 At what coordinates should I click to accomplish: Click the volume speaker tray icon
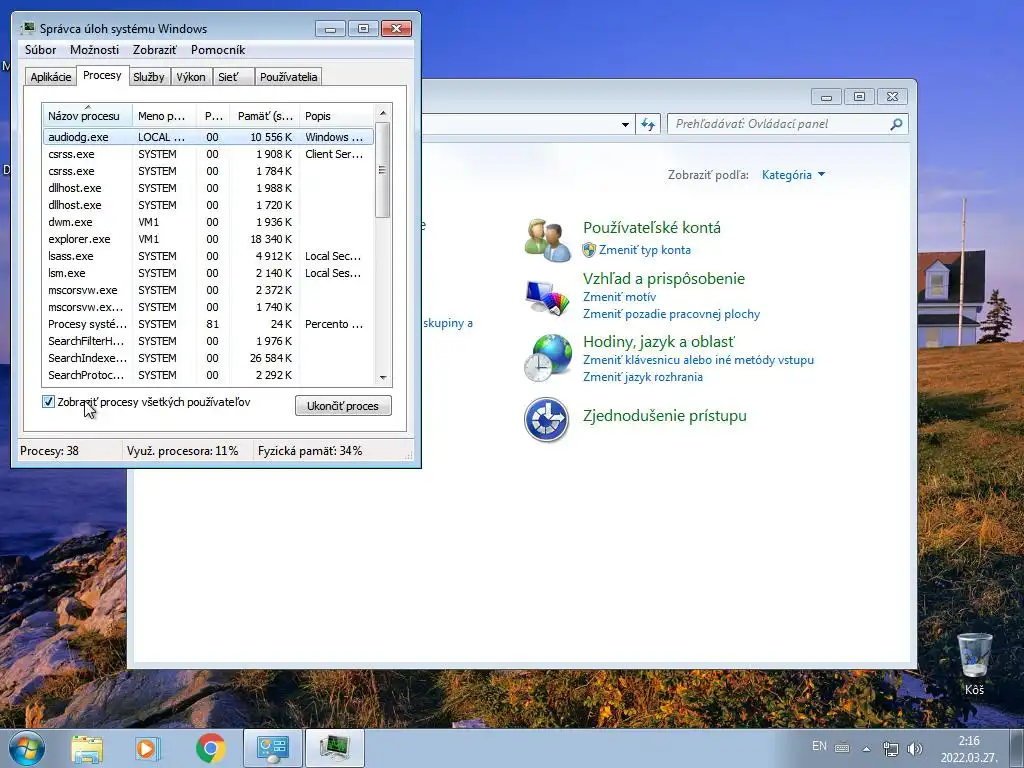915,748
